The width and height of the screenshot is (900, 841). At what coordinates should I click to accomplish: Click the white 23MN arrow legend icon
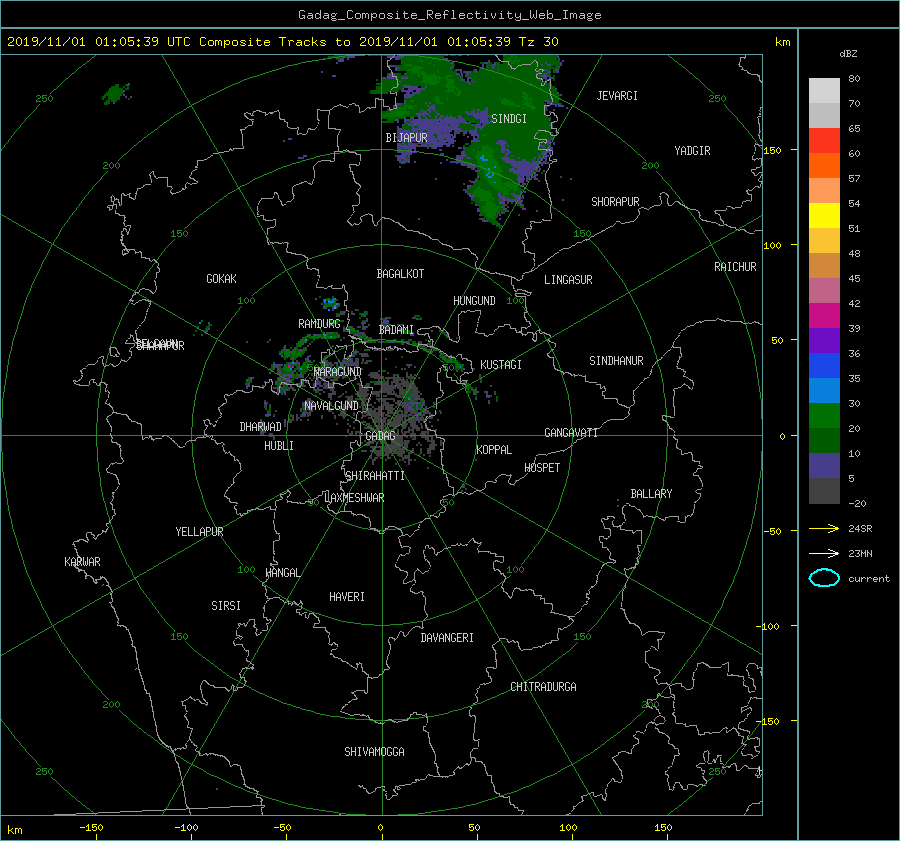coord(824,553)
